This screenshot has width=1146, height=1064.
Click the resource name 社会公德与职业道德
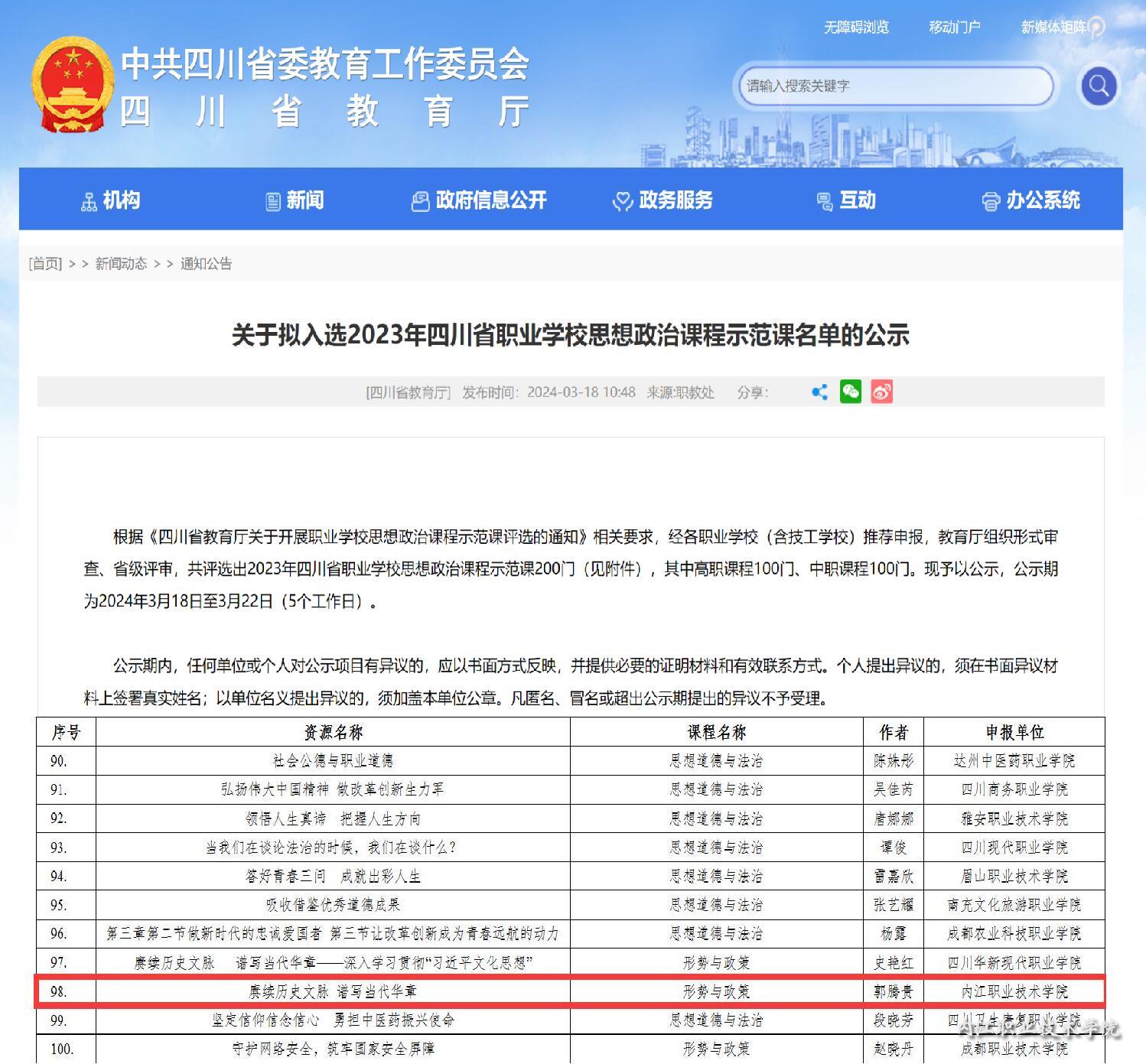(x=333, y=760)
